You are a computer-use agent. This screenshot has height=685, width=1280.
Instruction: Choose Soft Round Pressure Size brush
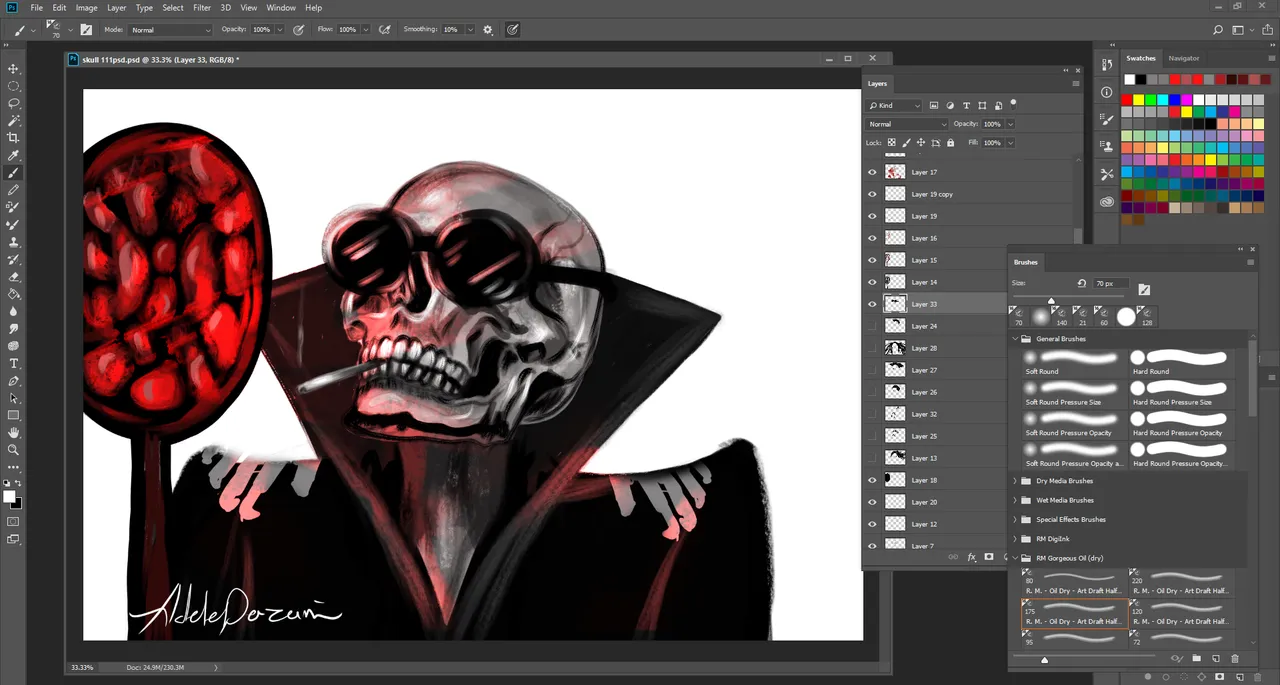[1073, 393]
